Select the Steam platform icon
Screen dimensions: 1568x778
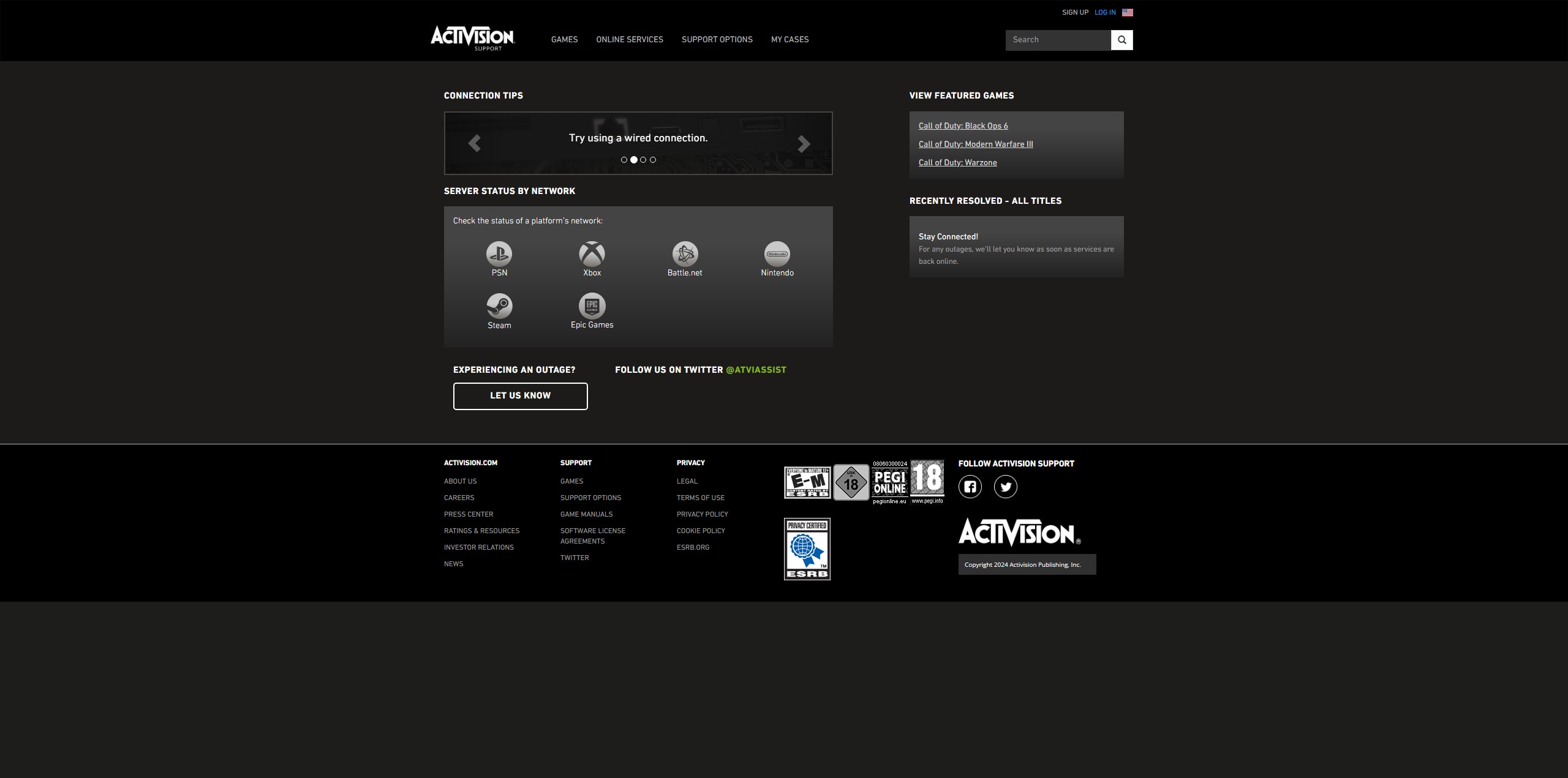pos(499,305)
